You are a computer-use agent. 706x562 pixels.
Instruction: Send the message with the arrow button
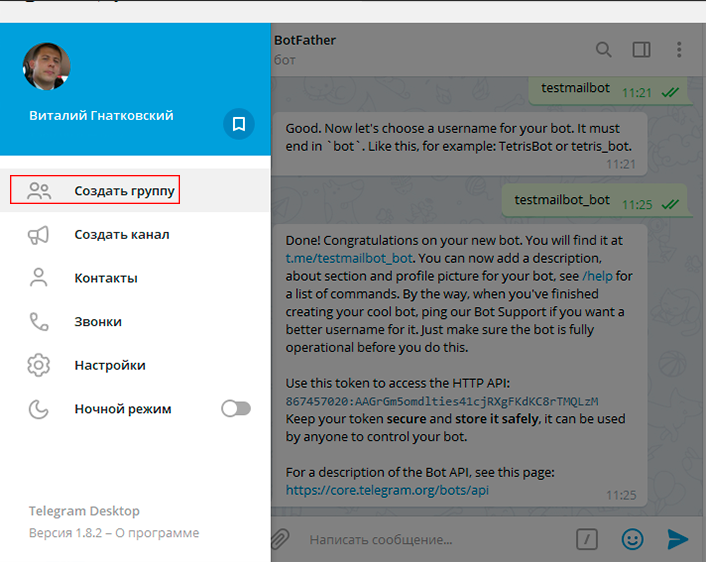pyautogui.click(x=677, y=539)
